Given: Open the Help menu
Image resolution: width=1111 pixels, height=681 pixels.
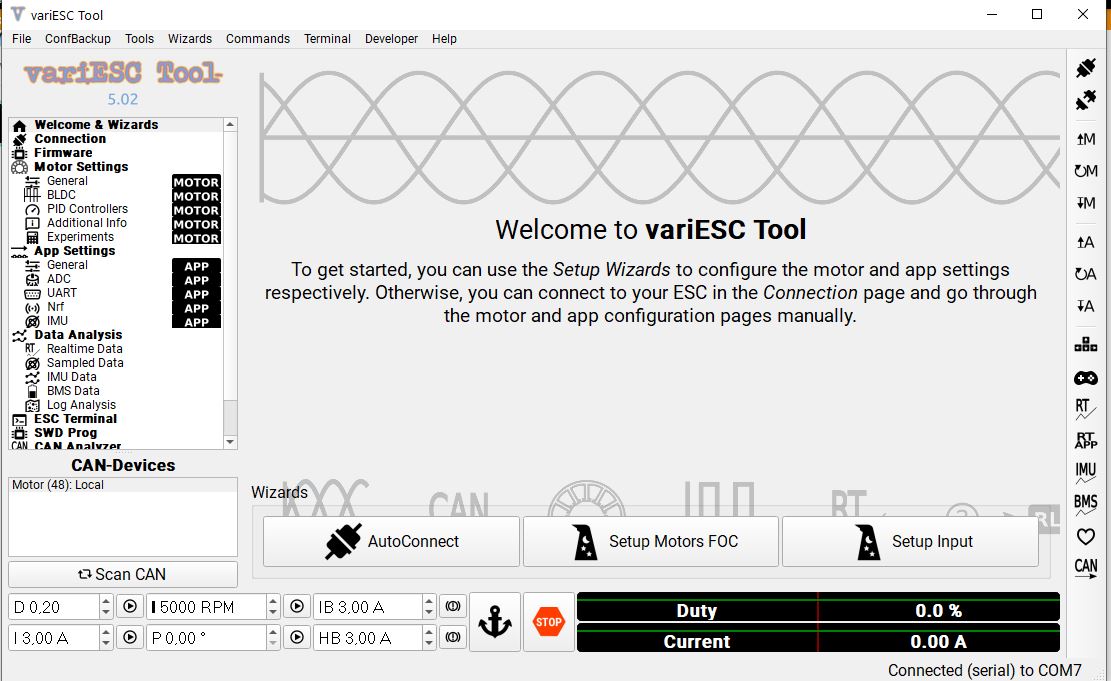Looking at the screenshot, I should pos(444,39).
